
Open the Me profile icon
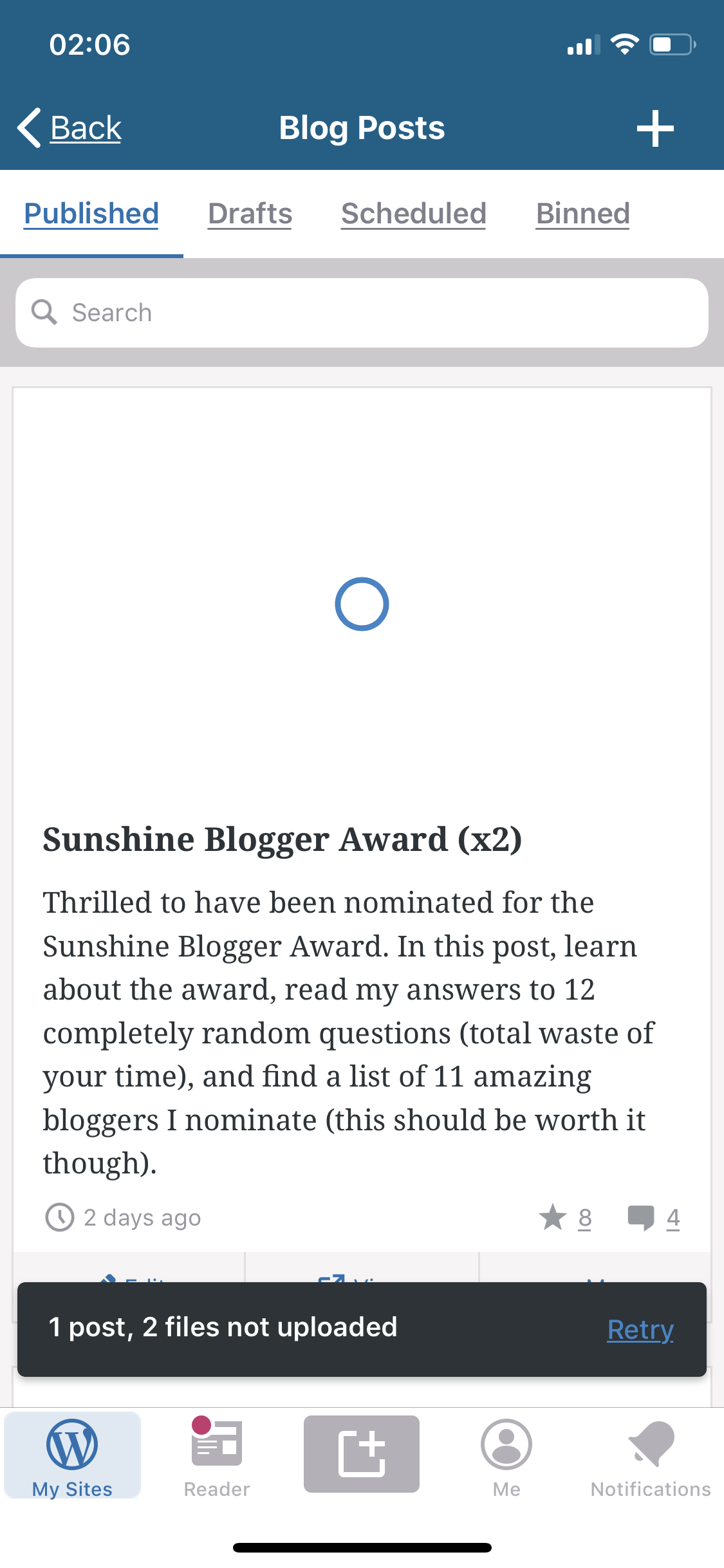[x=506, y=1444]
